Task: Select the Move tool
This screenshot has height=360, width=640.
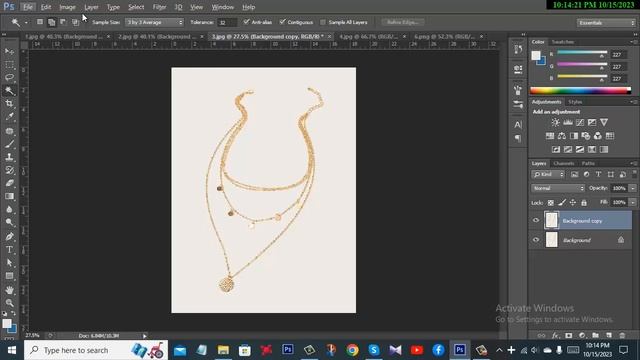Action: click(x=9, y=52)
